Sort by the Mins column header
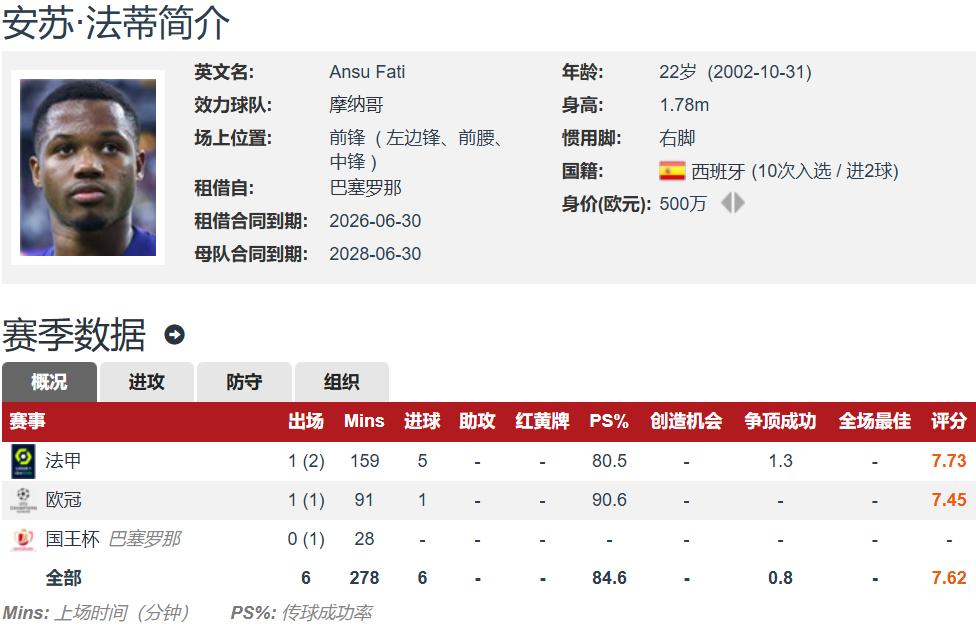Image resolution: width=976 pixels, height=627 pixels. (x=364, y=421)
